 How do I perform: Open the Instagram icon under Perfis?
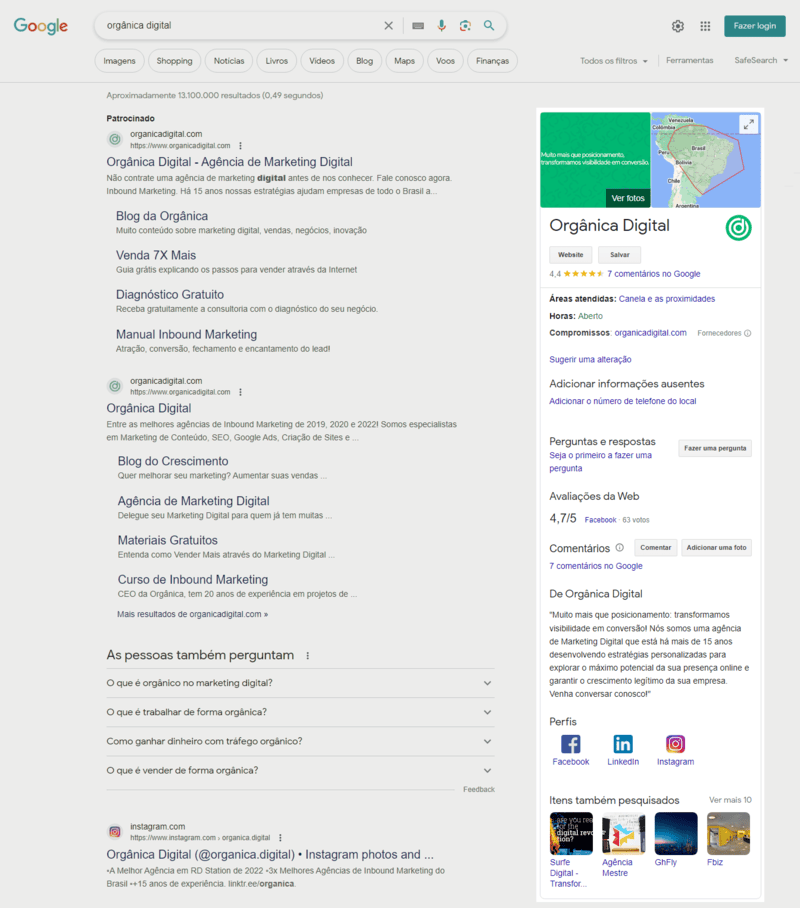coord(675,744)
